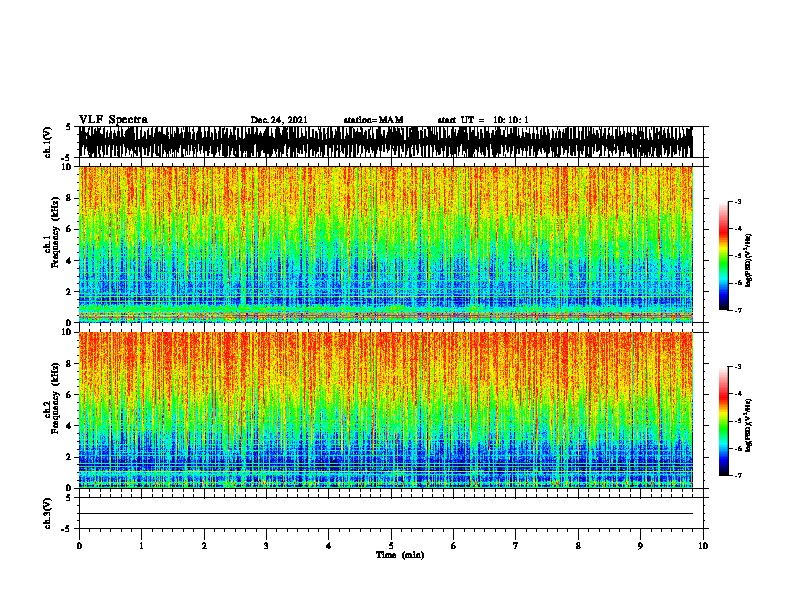Screen dimensions: 792x612
Task: Click the ch.2 colorbar "log(PSD)" units label
Action: click(x=748, y=425)
